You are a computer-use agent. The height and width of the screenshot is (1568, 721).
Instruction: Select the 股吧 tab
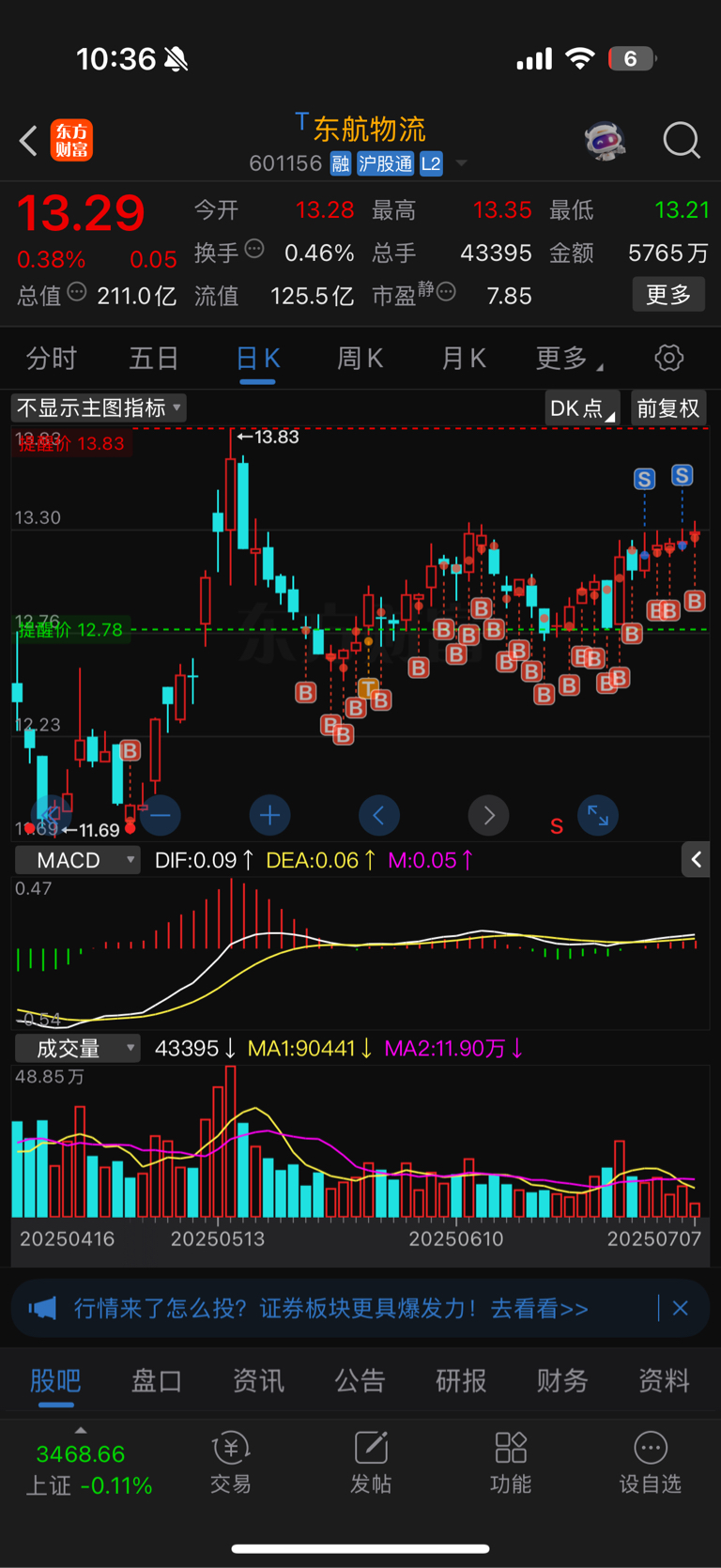[55, 1380]
